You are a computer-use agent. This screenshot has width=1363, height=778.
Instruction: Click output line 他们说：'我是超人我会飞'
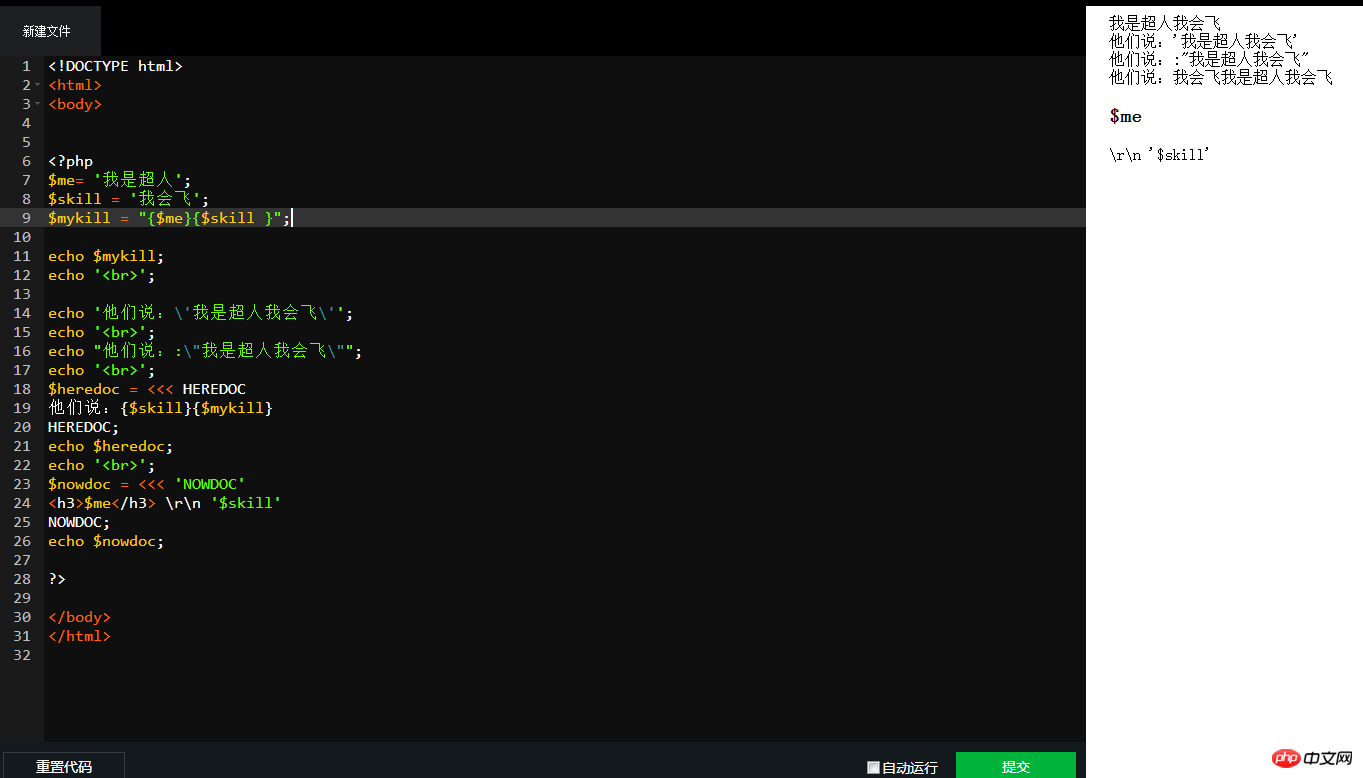[x=1203, y=41]
